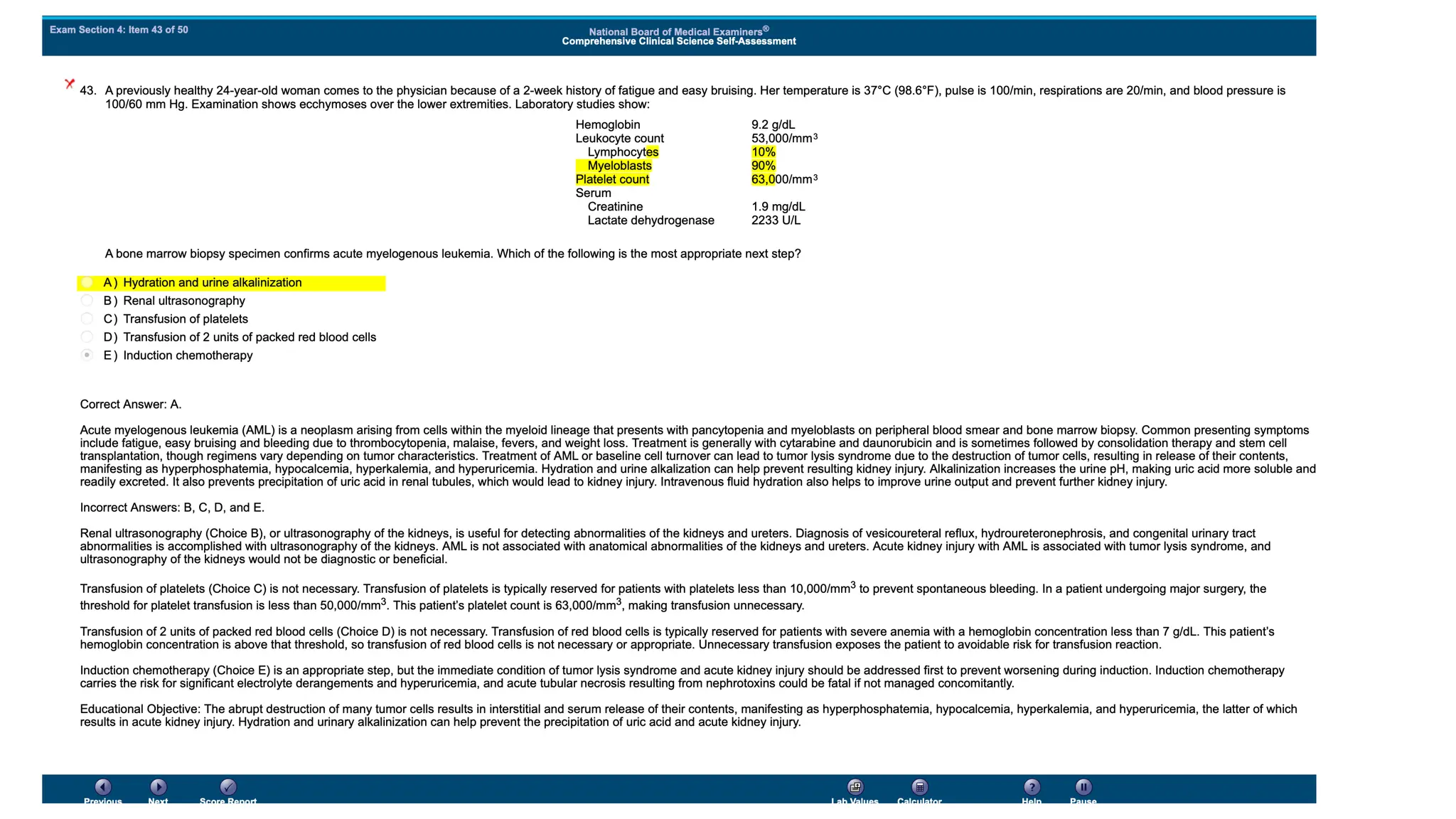Click the 'Correct Answer: A.' text
The width and height of the screenshot is (1456, 819).
tap(131, 405)
